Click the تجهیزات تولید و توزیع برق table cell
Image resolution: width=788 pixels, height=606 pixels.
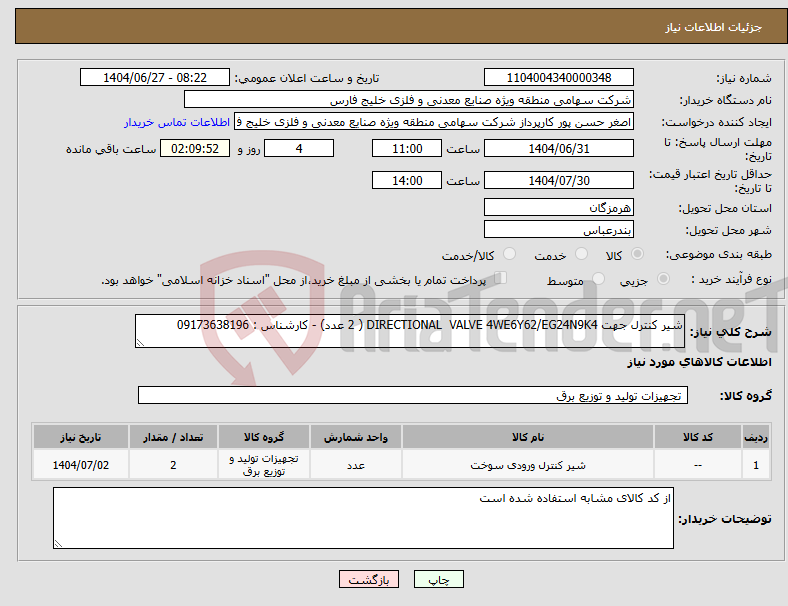(264, 465)
